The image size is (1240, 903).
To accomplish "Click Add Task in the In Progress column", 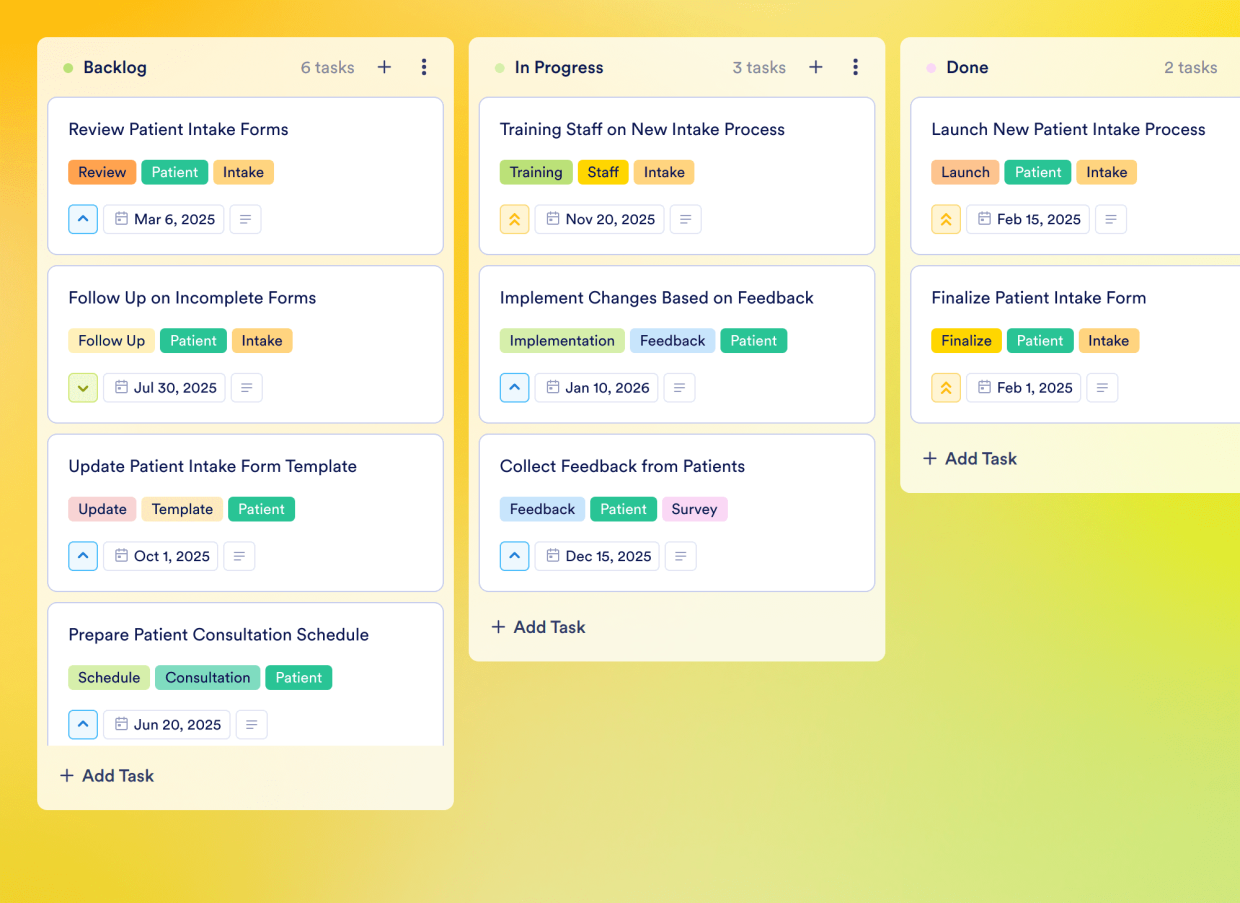I will (x=538, y=627).
